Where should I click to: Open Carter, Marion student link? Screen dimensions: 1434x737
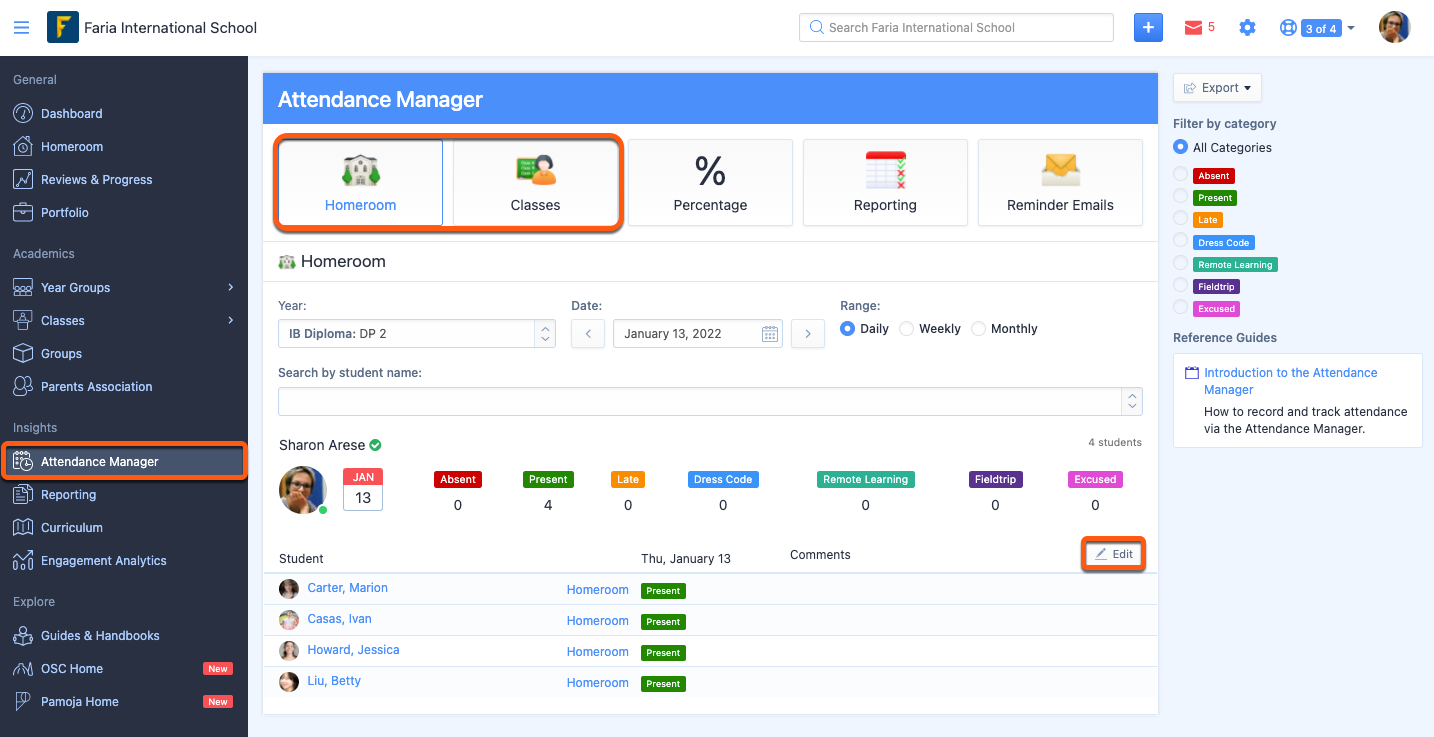tap(347, 588)
